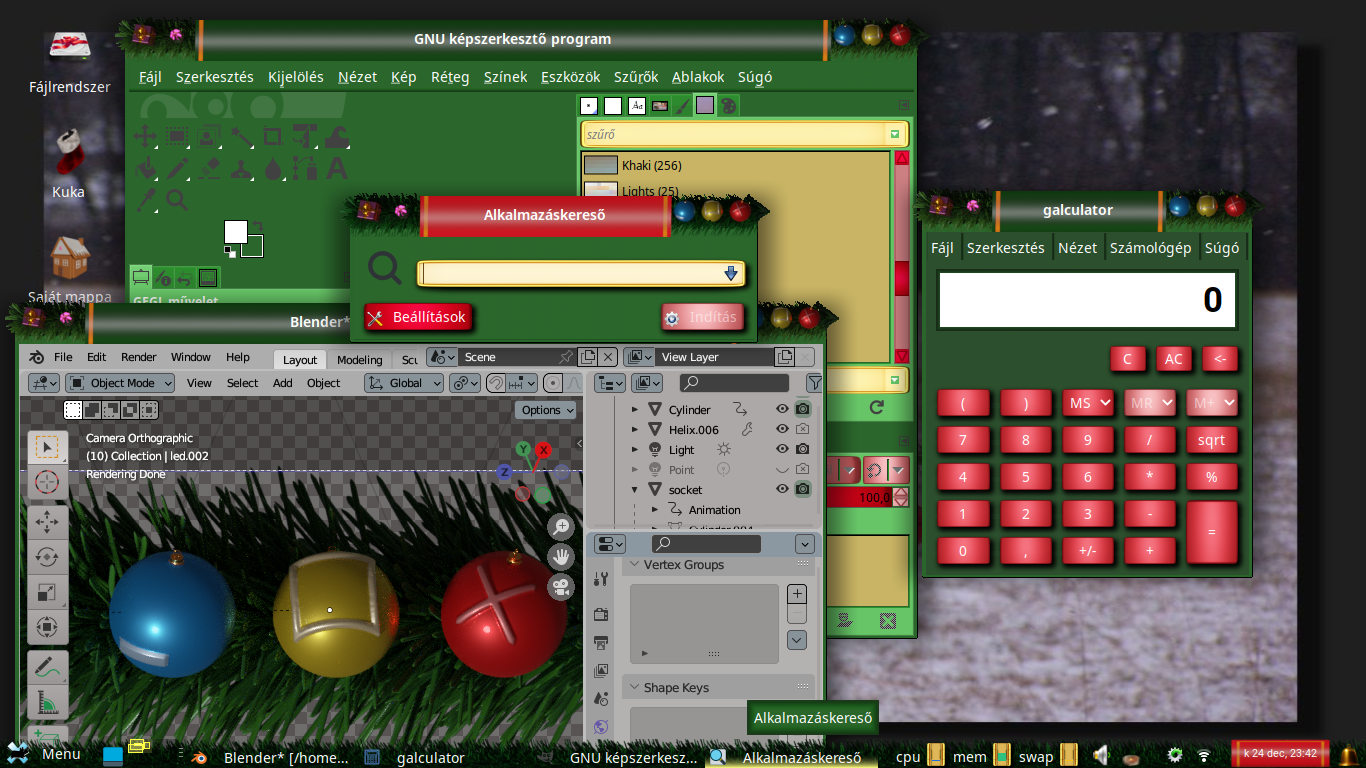Open the Global orientation dropdown

[405, 383]
